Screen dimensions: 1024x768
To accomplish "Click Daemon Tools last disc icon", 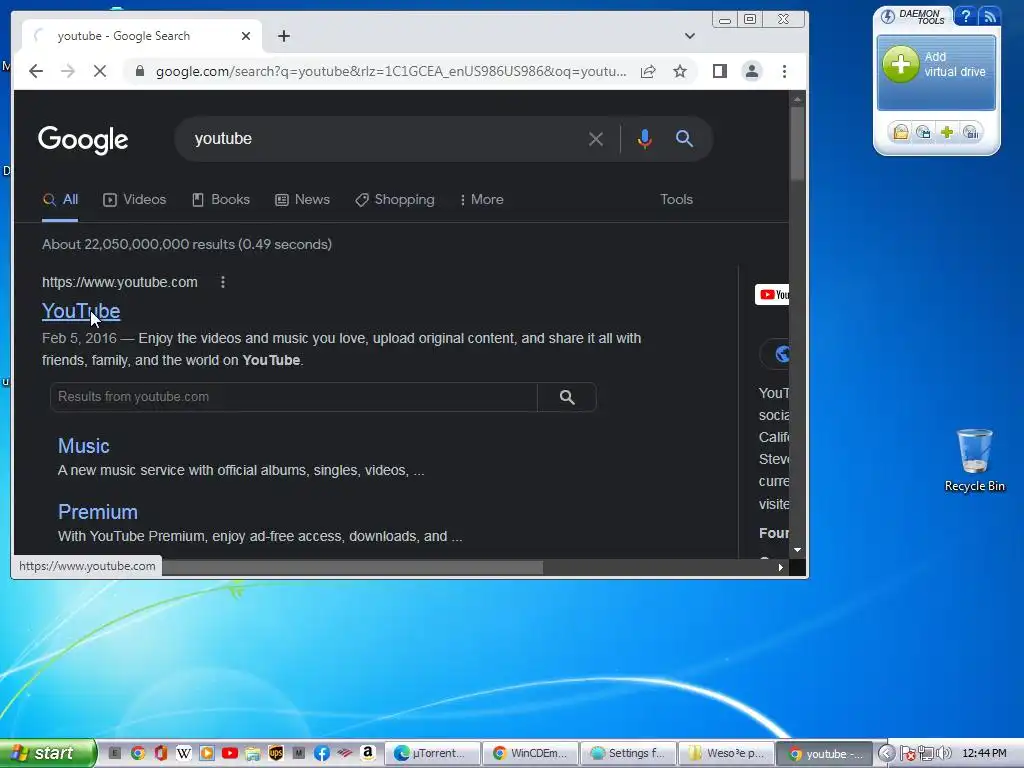I will [x=971, y=133].
